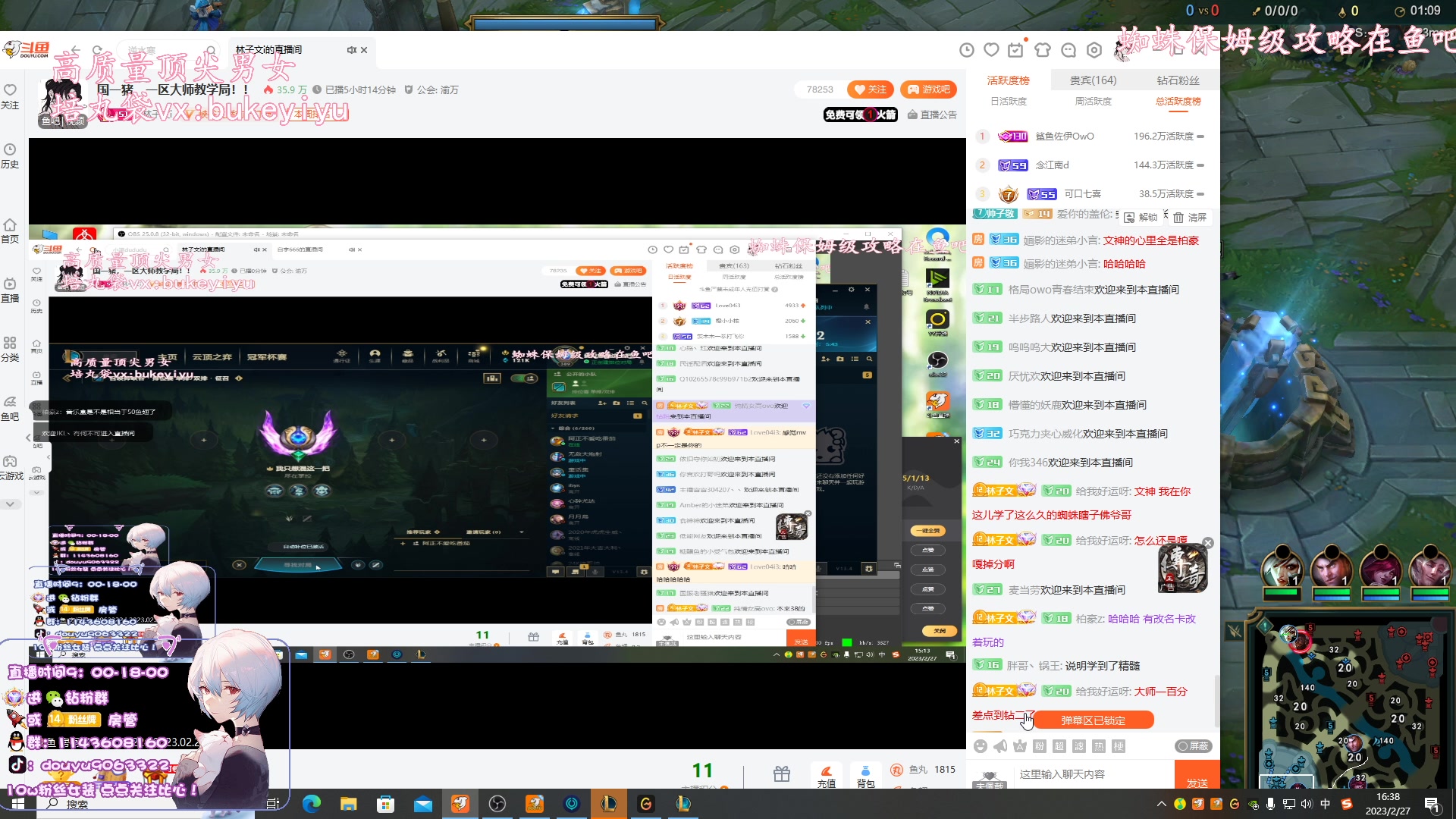
Task: Open the messages chat bubble icon
Action: coord(1068,50)
